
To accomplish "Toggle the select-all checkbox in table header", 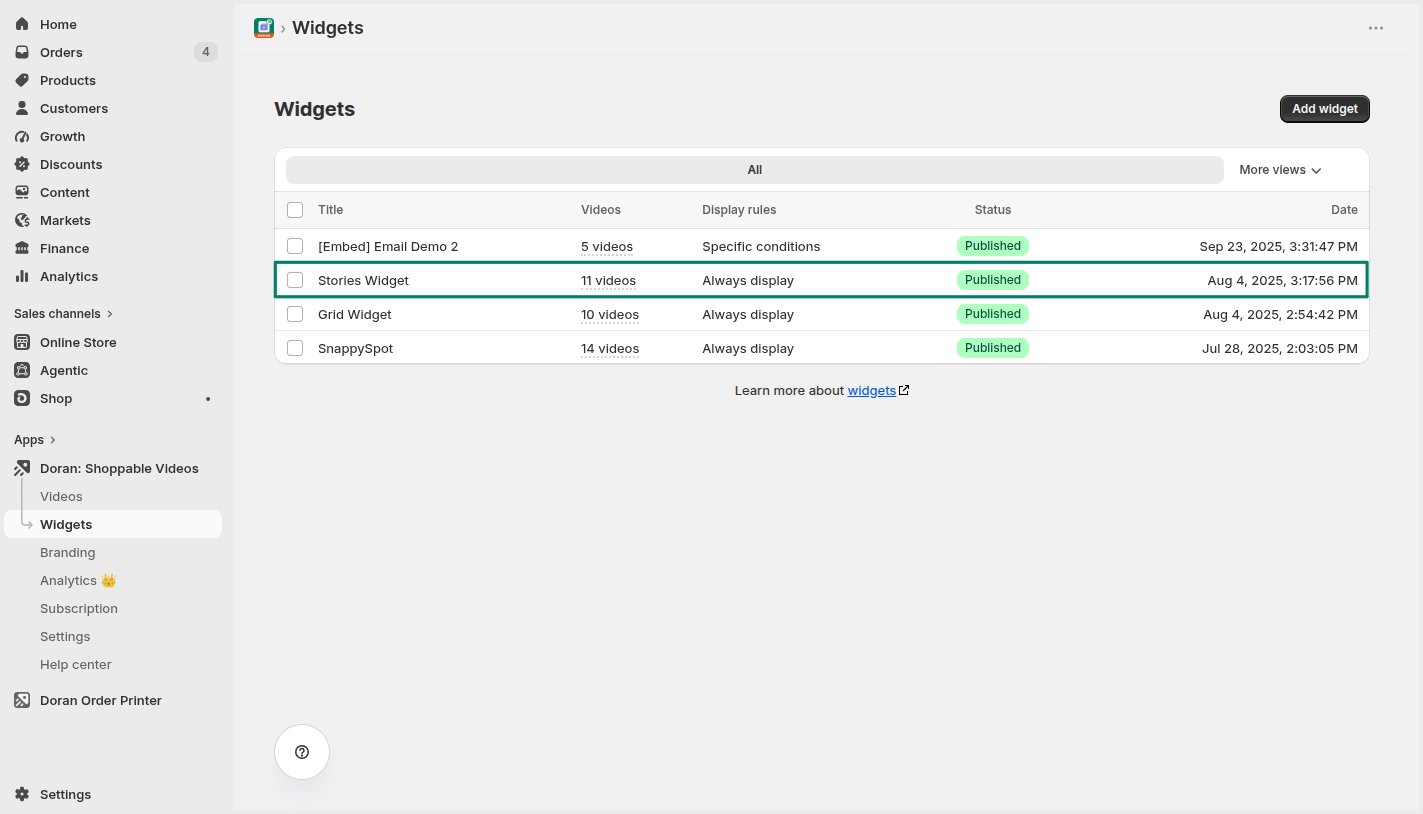I will (x=295, y=210).
